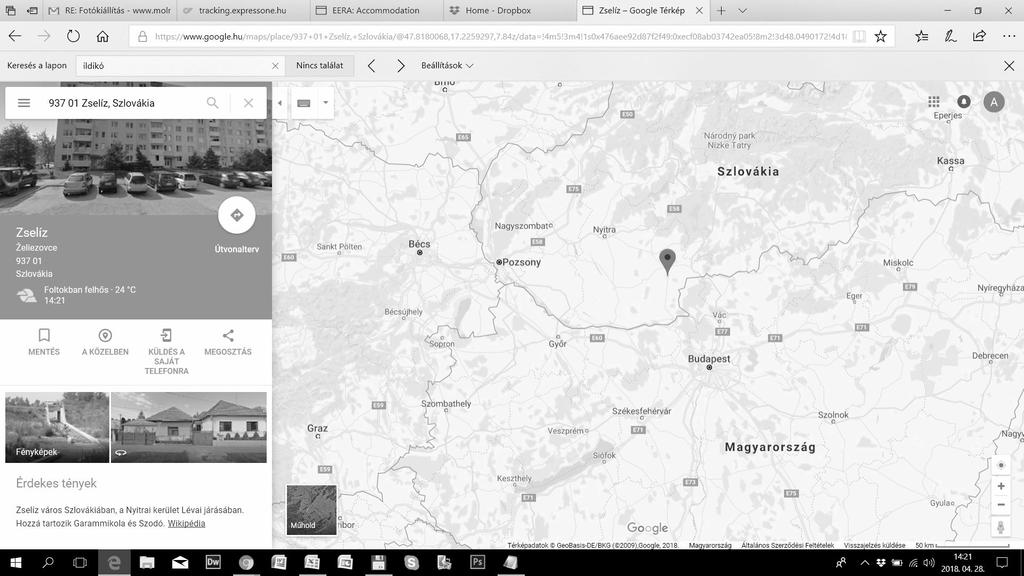Share this page icon

pos(979,37)
